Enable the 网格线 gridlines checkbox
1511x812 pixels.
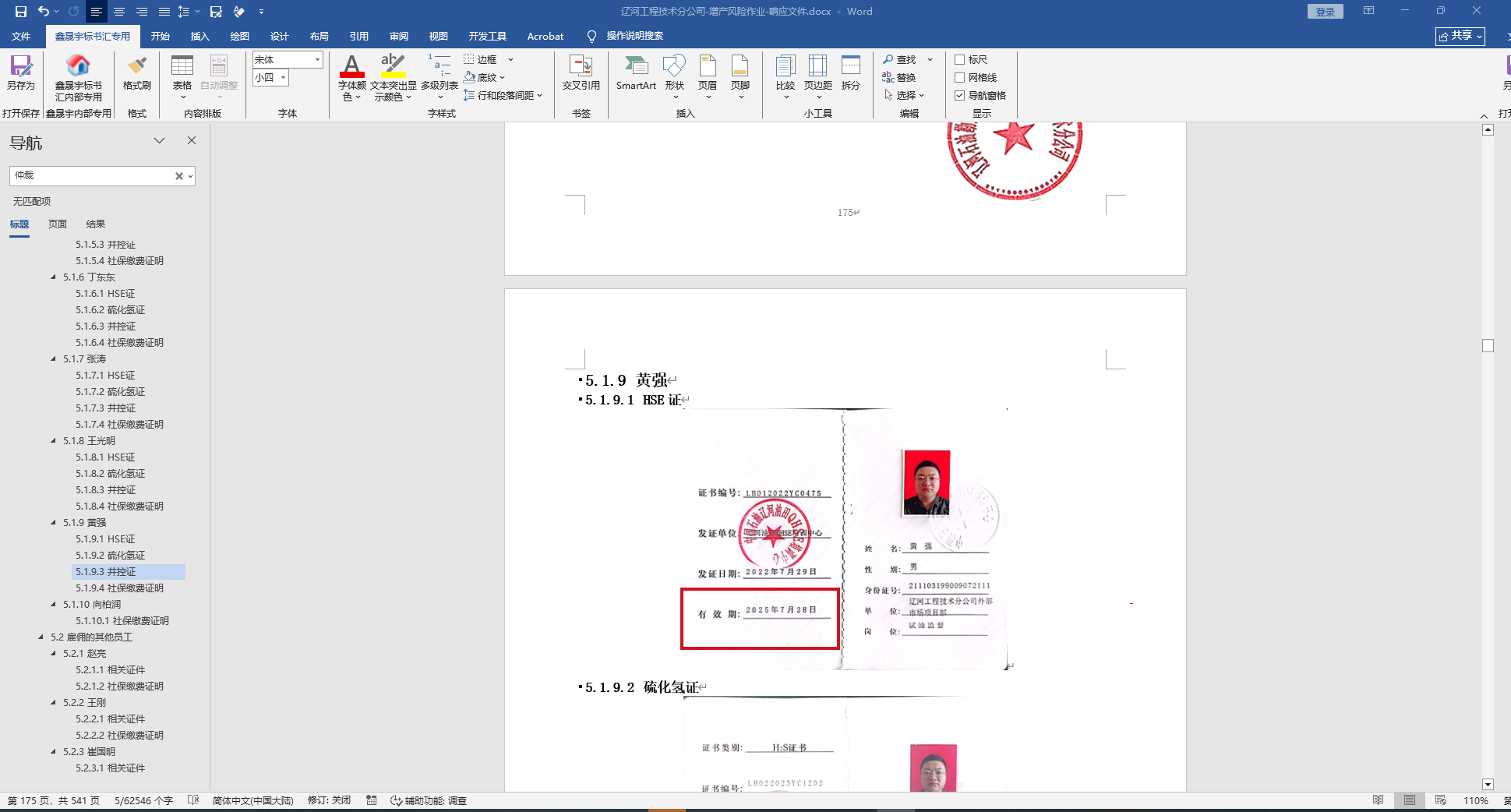pyautogui.click(x=960, y=77)
